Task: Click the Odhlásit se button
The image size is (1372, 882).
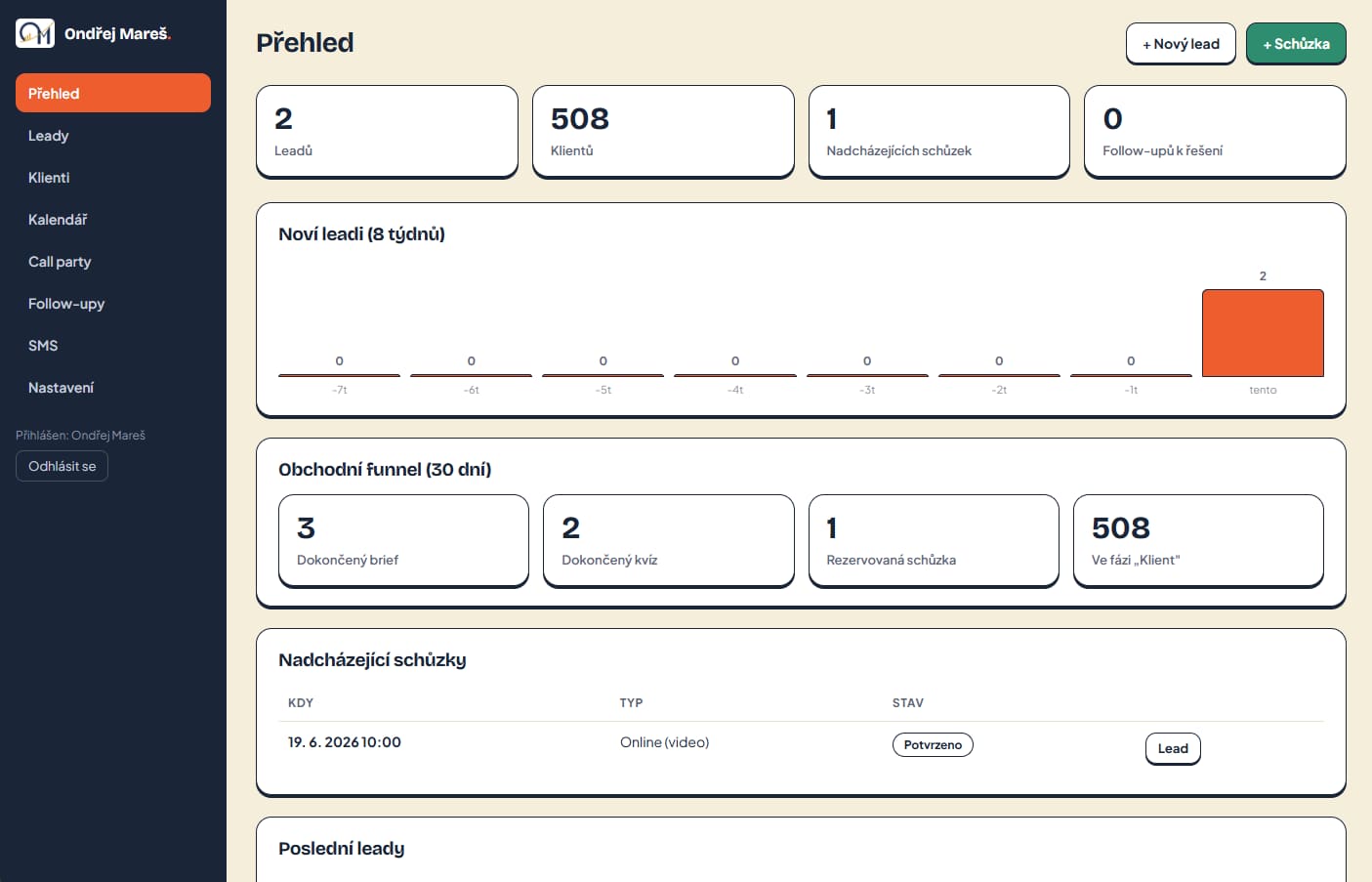Action: point(62,466)
